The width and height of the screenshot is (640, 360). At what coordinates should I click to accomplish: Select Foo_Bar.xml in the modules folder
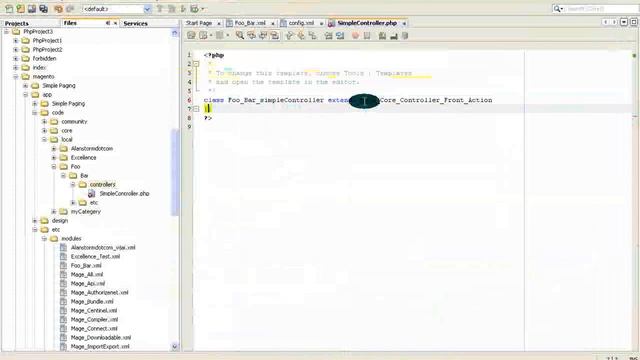[x=86, y=265]
